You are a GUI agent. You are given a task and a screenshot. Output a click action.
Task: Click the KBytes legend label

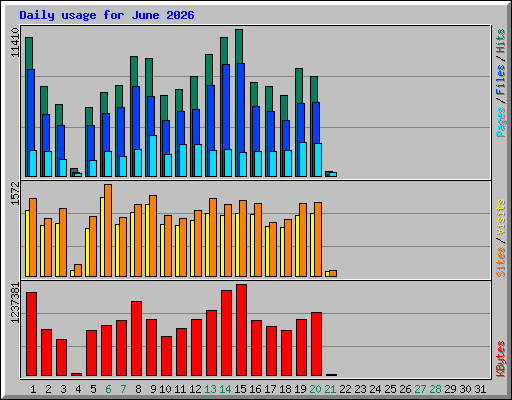click(501, 359)
